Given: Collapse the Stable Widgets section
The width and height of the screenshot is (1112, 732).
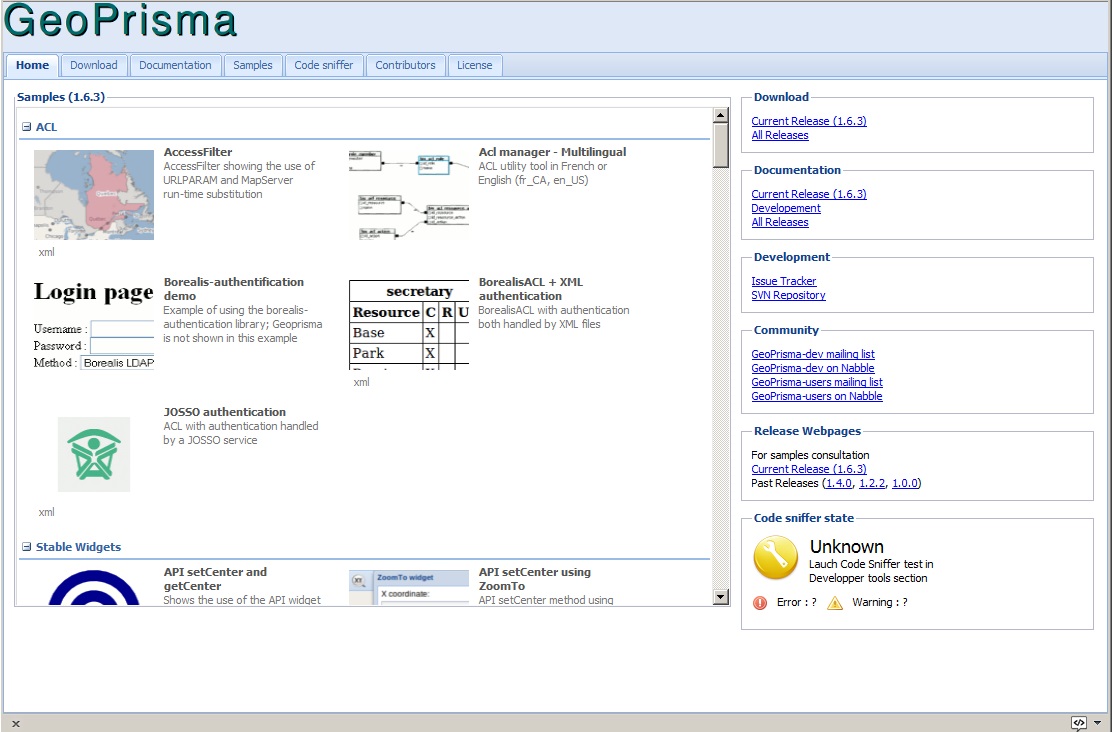Looking at the screenshot, I should (x=27, y=548).
